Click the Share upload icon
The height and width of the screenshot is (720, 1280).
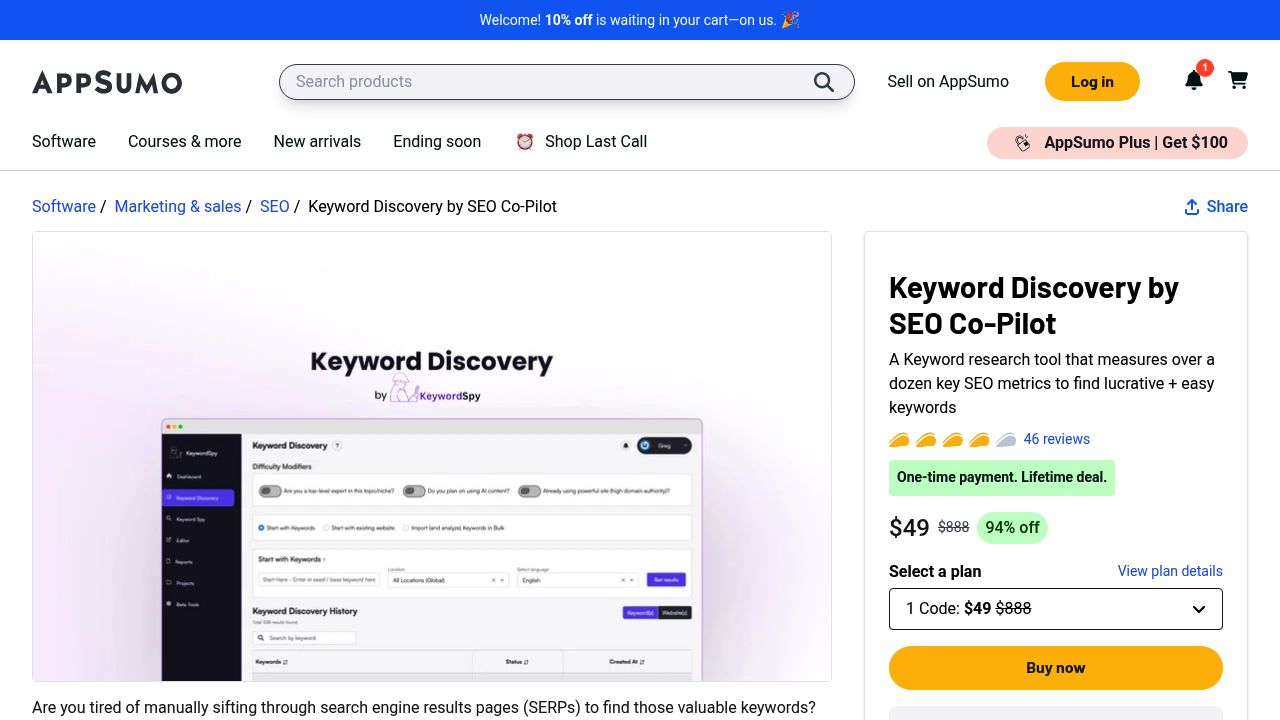1192,207
